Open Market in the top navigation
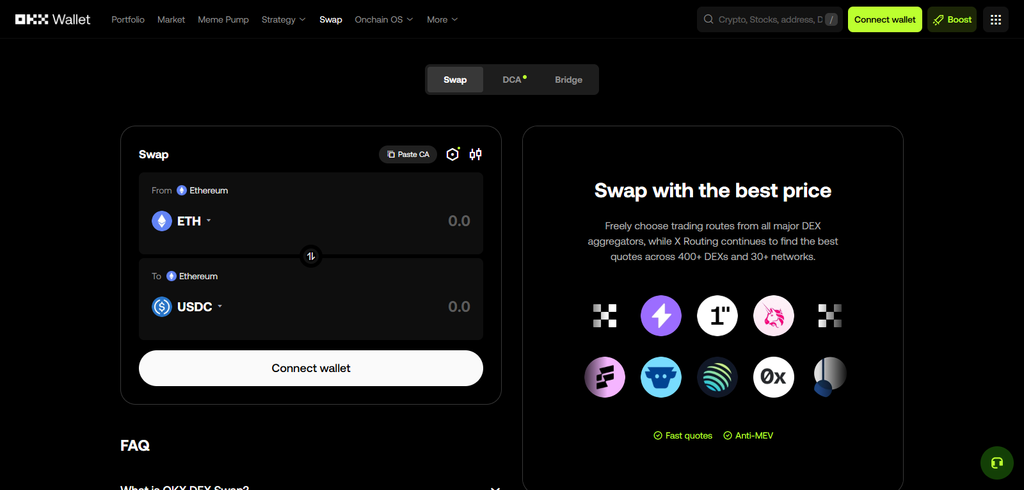 point(171,20)
